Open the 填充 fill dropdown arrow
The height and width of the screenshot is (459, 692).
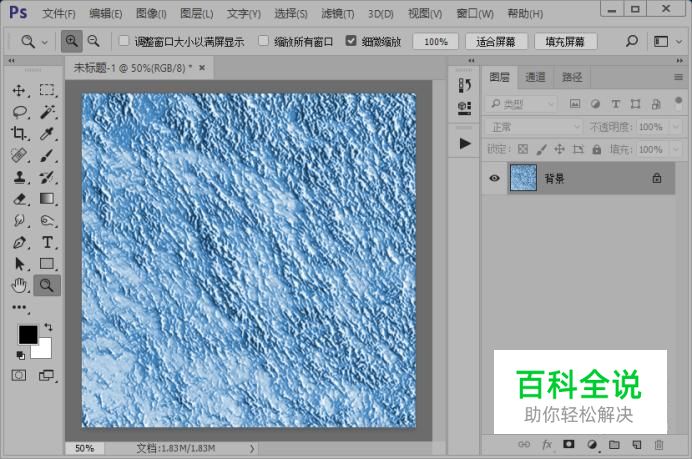(x=676, y=149)
